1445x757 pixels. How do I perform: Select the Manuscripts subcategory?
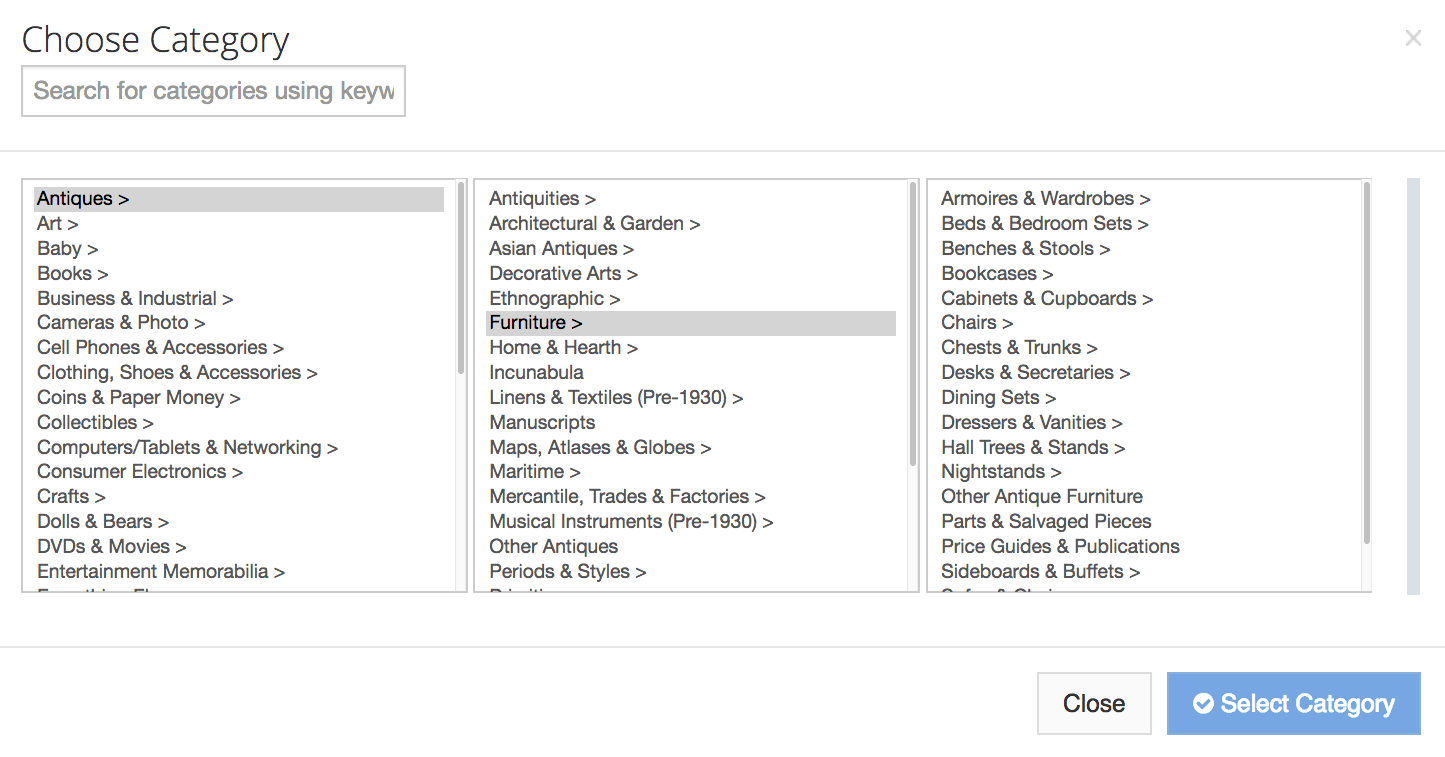pyautogui.click(x=542, y=423)
